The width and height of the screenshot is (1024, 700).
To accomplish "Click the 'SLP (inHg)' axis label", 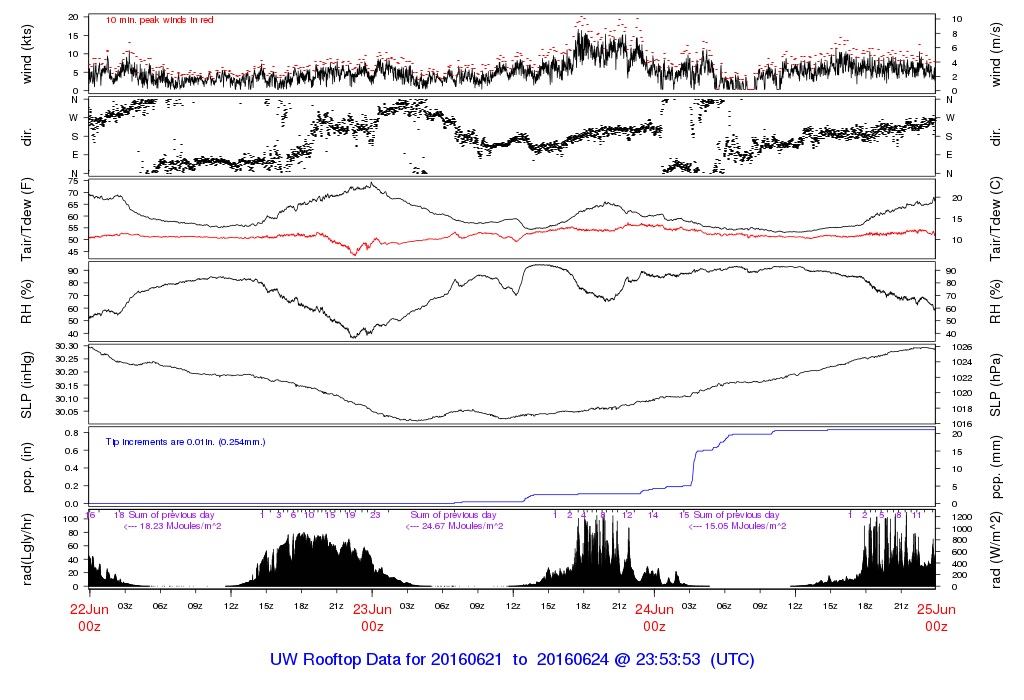I will pyautogui.click(x=27, y=385).
